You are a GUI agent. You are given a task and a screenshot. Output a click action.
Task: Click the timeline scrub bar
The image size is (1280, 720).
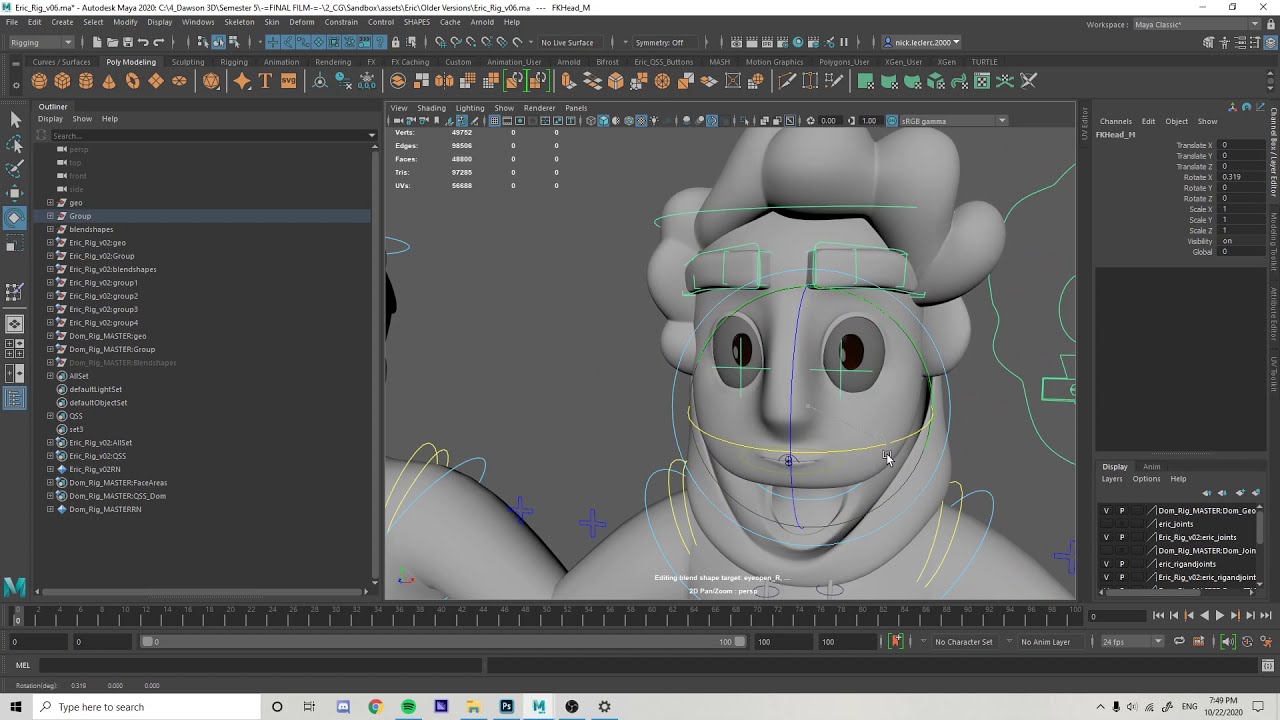coord(546,616)
